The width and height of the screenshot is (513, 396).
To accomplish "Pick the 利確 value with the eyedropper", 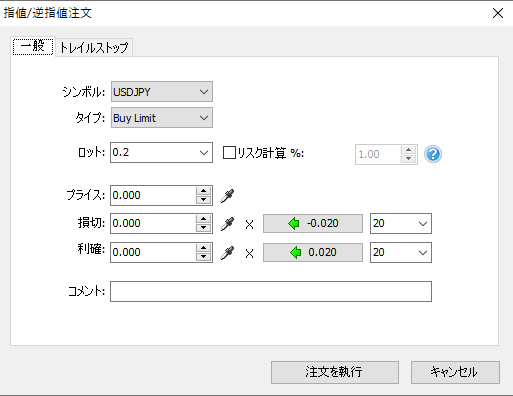I will 227,253.
